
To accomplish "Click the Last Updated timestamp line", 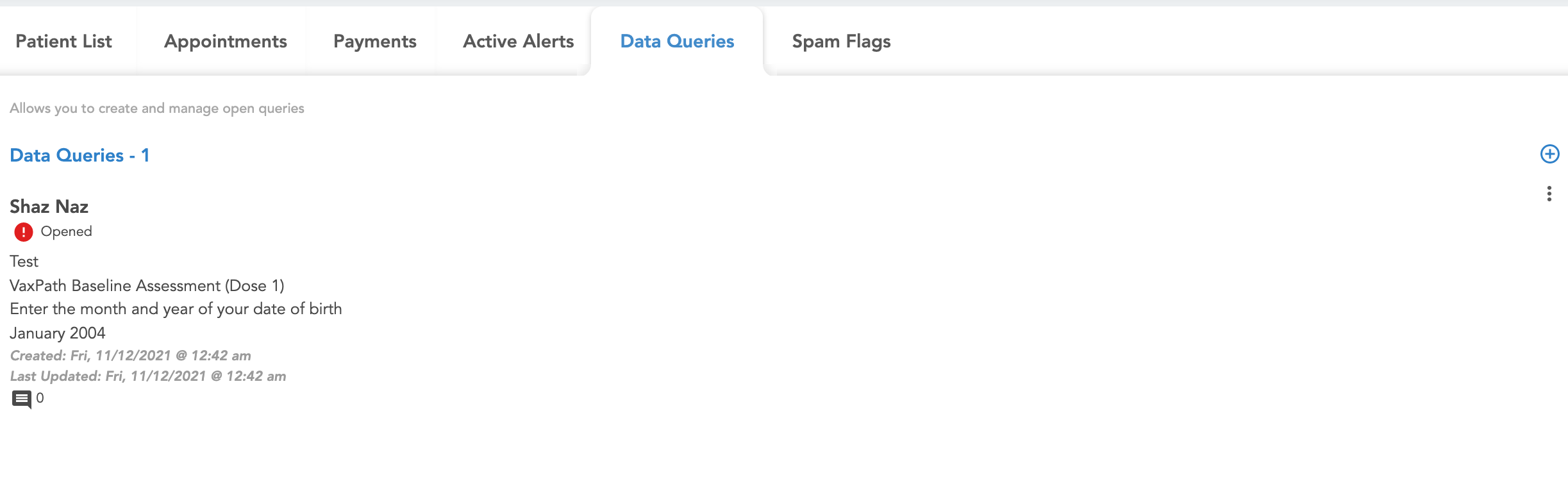I will 148,376.
